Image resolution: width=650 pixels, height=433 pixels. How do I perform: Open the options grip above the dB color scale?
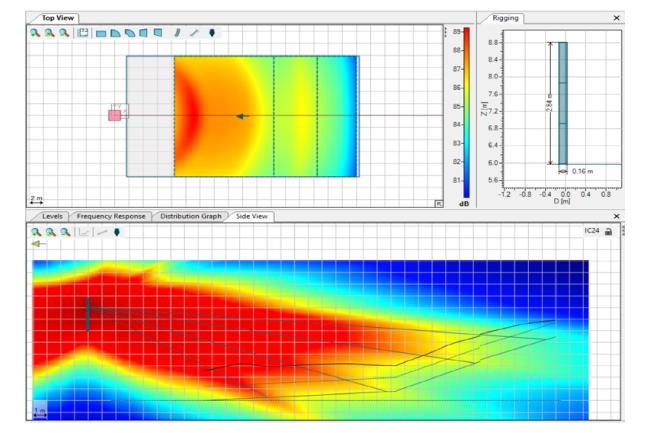[x=445, y=30]
